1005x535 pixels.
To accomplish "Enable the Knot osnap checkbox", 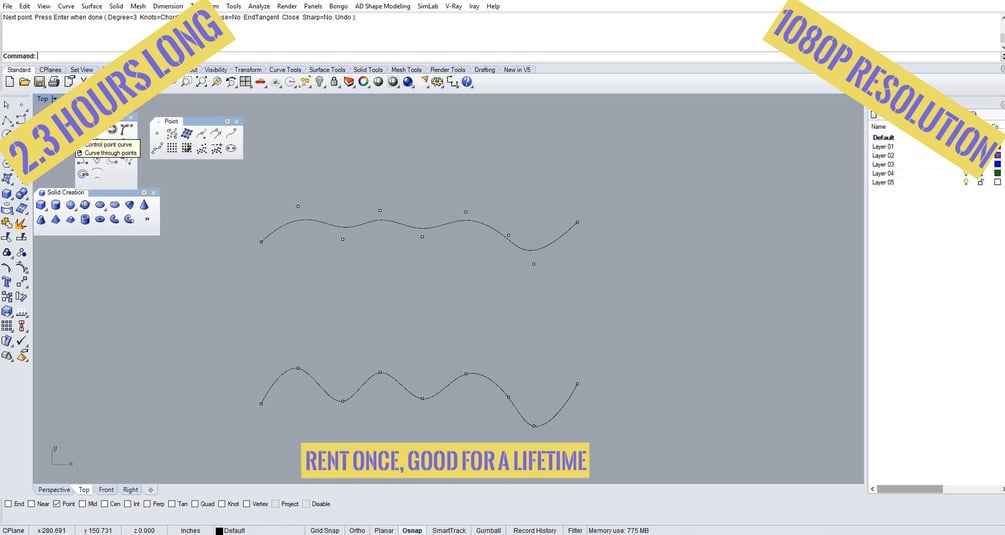I will [222, 504].
